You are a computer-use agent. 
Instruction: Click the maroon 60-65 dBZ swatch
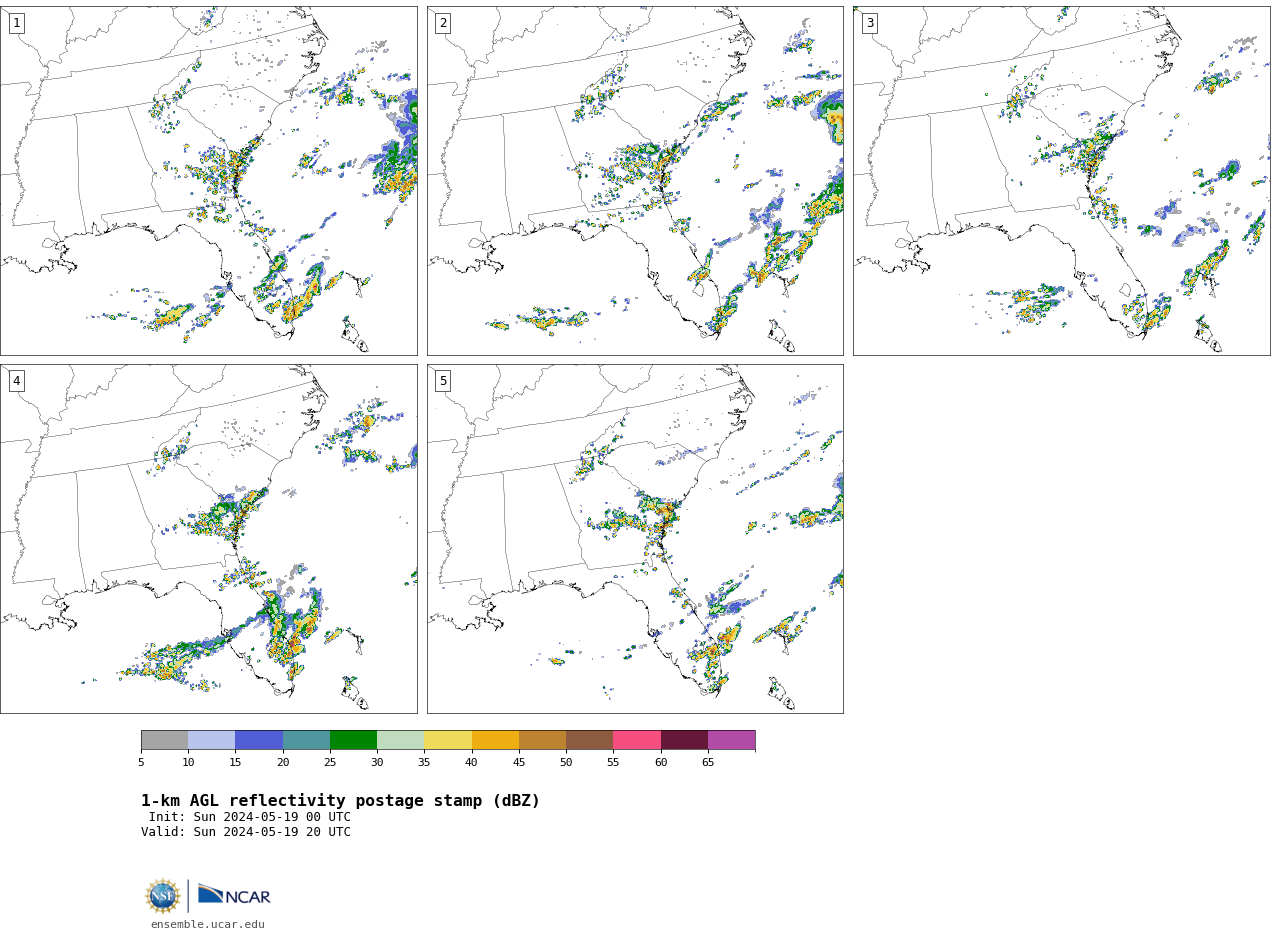pos(684,740)
